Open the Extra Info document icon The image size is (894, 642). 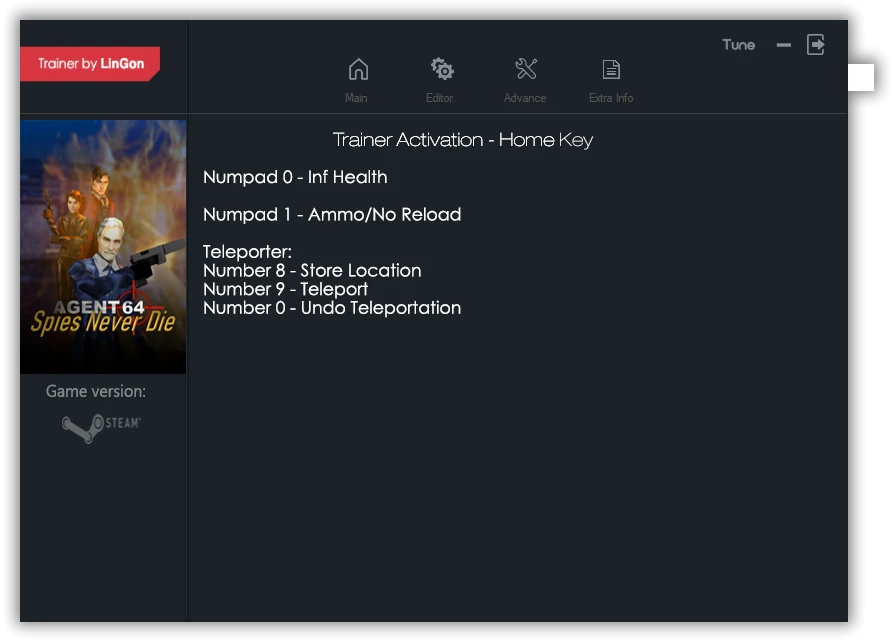[x=611, y=70]
